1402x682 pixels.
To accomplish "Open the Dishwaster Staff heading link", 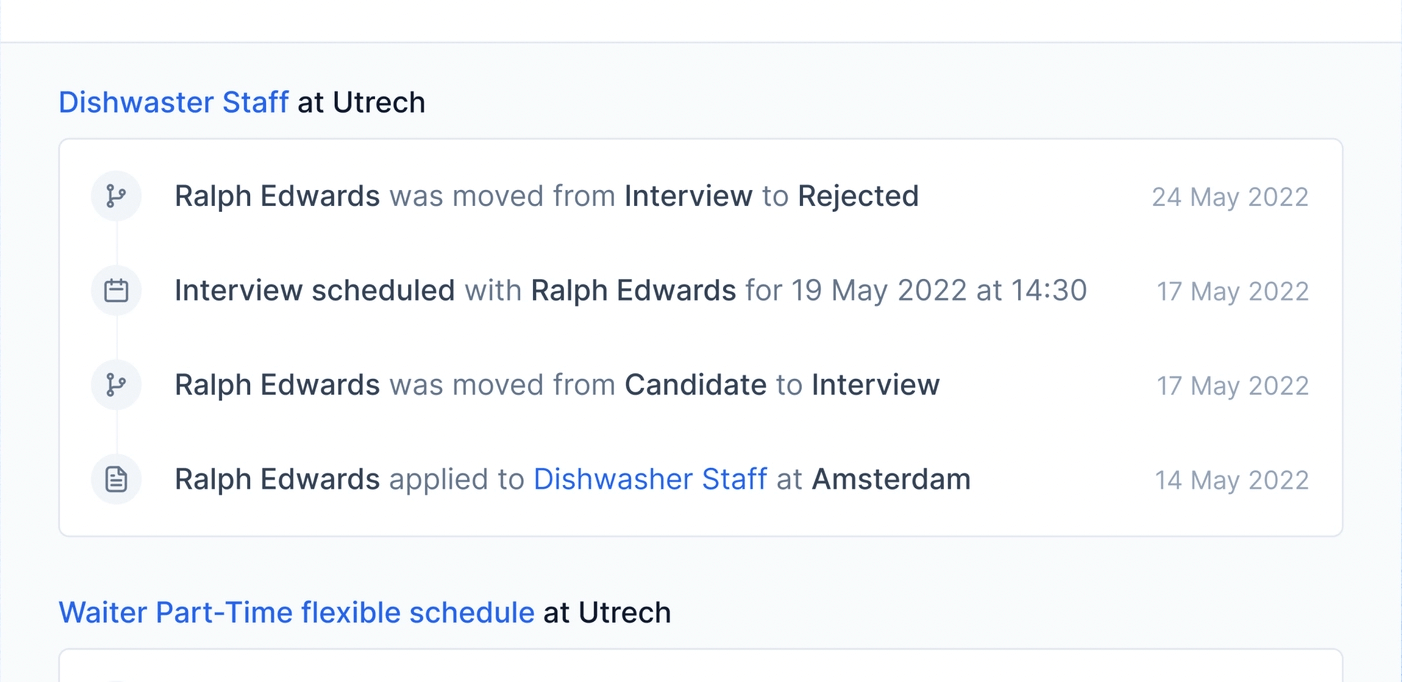I will point(173,102).
